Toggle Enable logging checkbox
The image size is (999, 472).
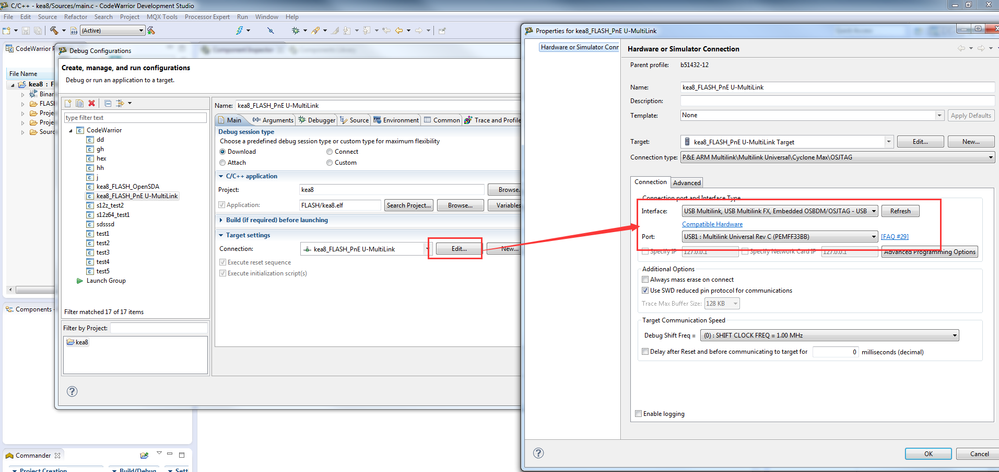639,414
